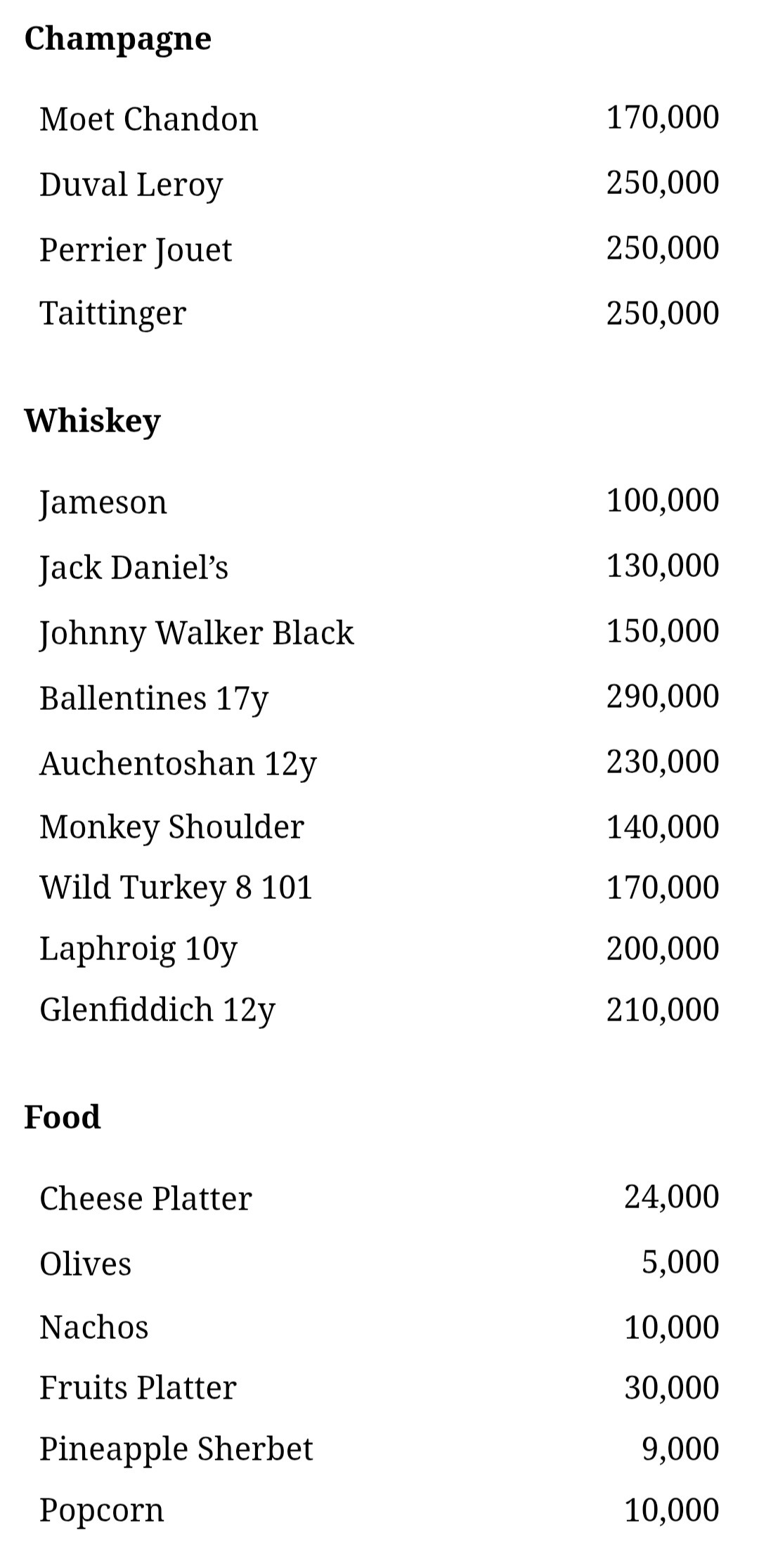The height and width of the screenshot is (1568, 759).
Task: Choose Glenfiddich 12y
Action: click(x=379, y=1009)
